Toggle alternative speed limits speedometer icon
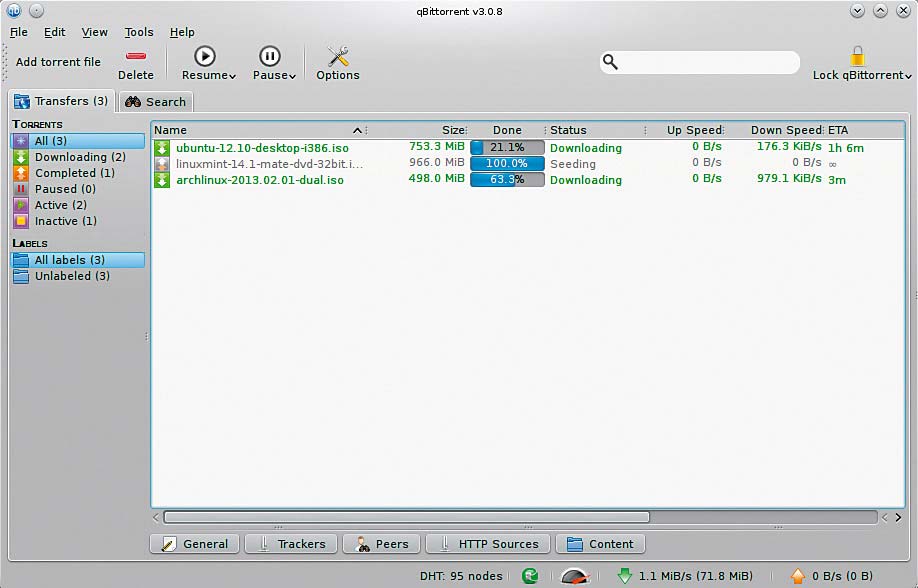This screenshot has height=588, width=918. [x=574, y=576]
